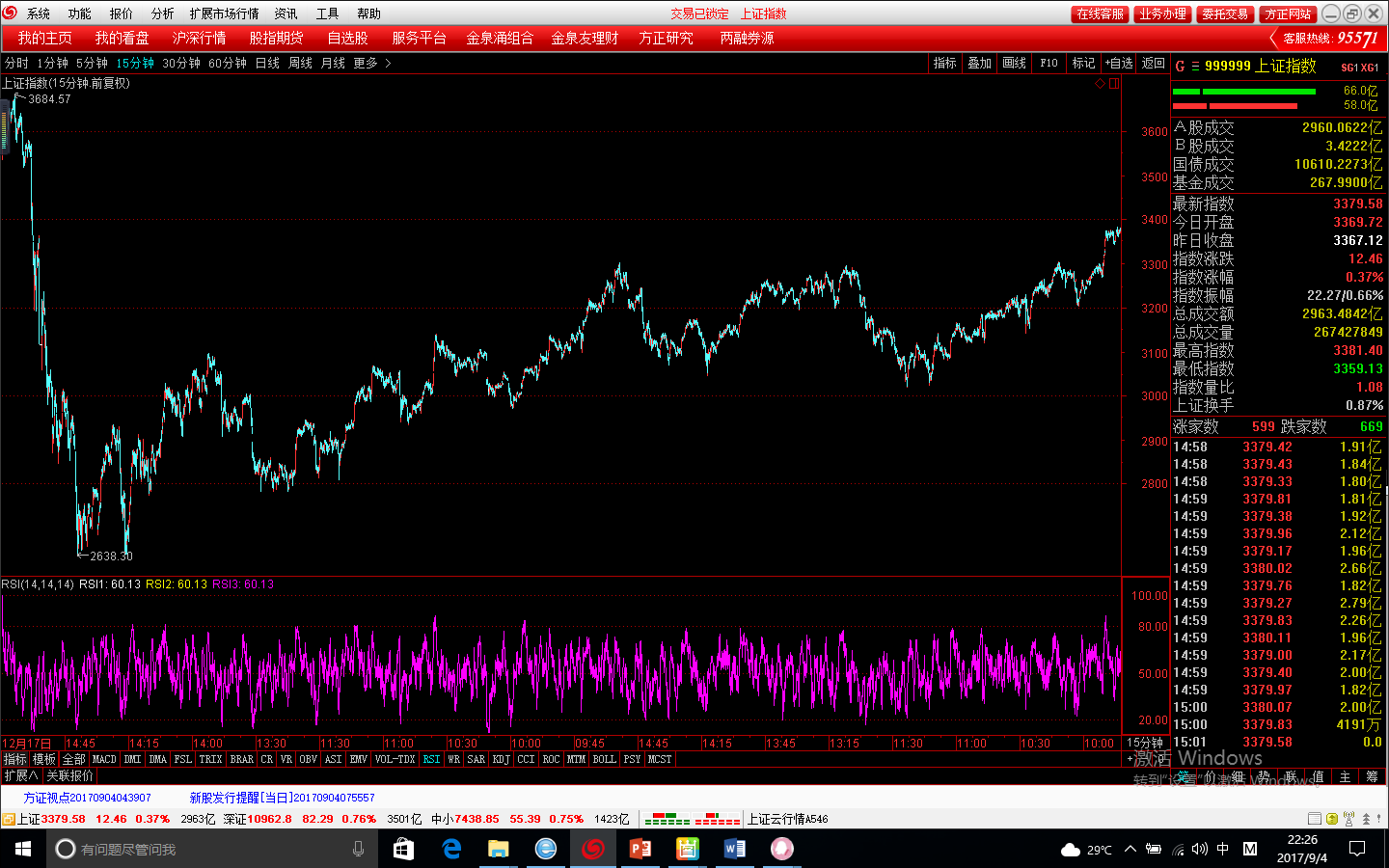Click the 返回 back button
Image resolution: width=1389 pixels, height=868 pixels.
1153,63
